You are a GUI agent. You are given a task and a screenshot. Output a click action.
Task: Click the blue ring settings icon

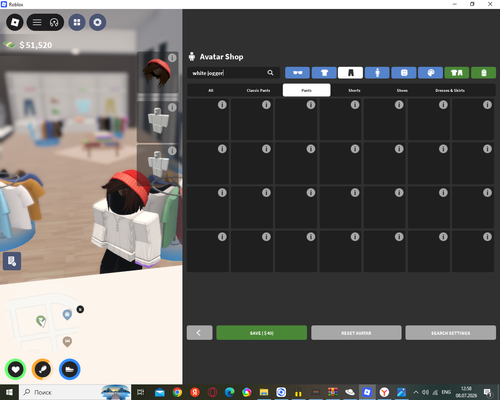pos(97,22)
